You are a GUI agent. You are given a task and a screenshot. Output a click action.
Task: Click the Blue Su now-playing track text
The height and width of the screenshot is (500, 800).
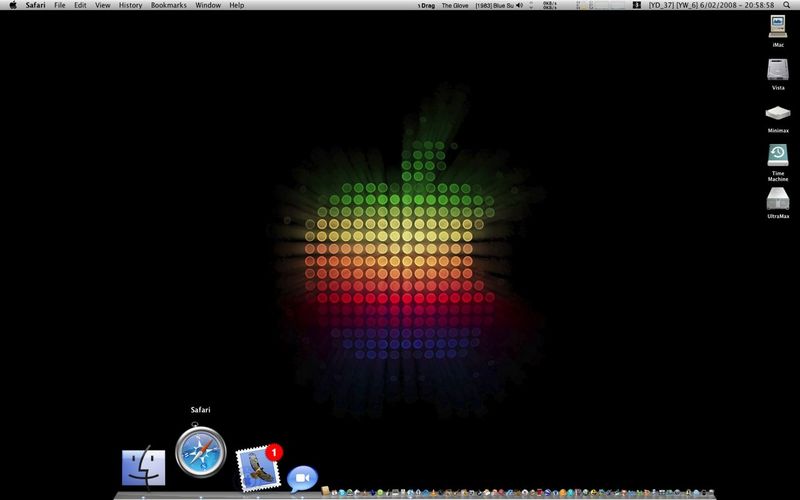point(494,5)
